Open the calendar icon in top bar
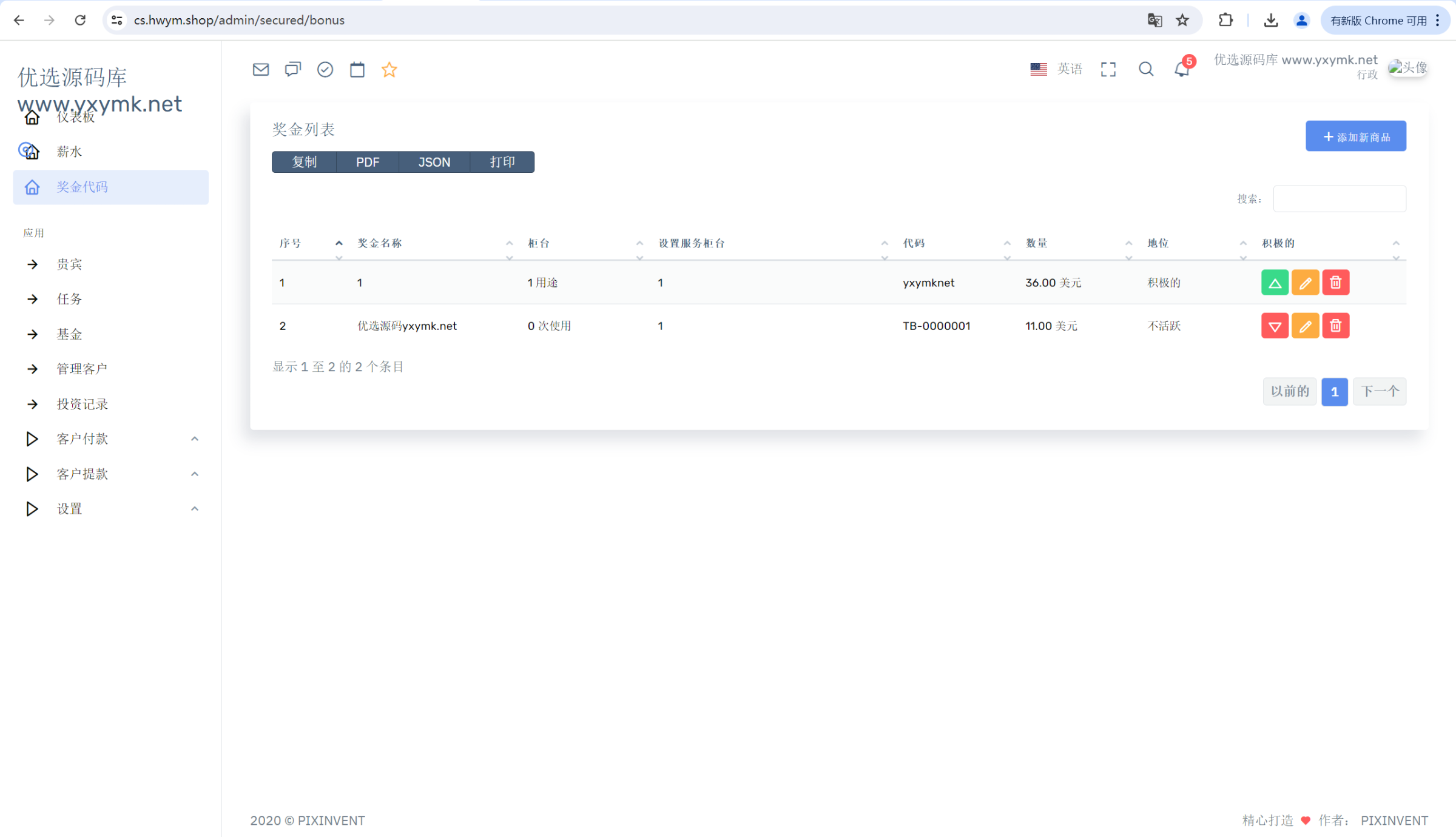1456x837 pixels. tap(357, 70)
